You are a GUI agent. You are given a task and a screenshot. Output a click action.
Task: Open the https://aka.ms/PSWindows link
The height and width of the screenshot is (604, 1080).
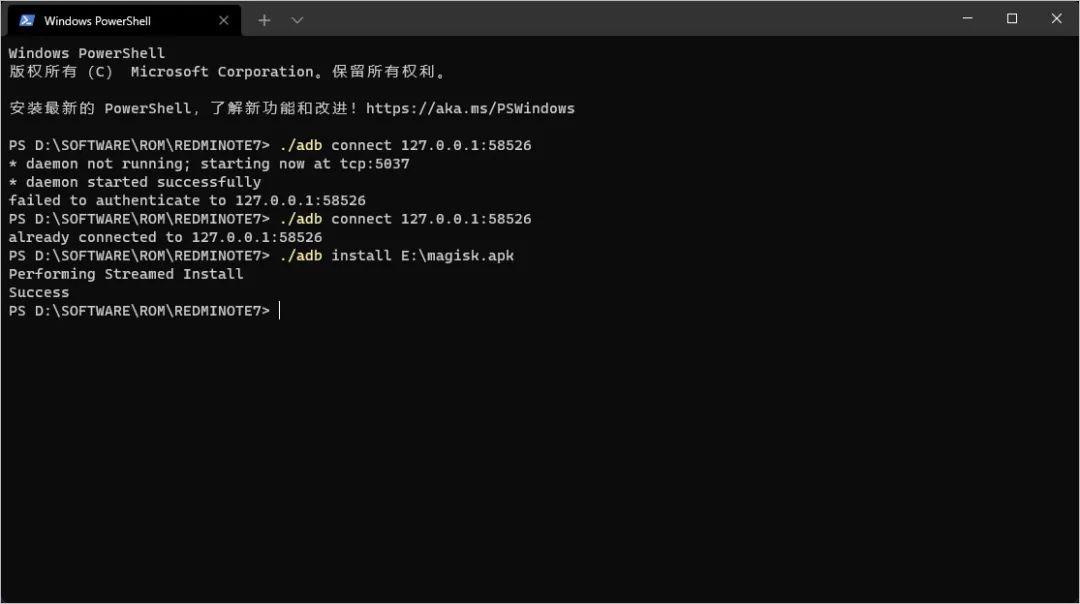pos(470,108)
